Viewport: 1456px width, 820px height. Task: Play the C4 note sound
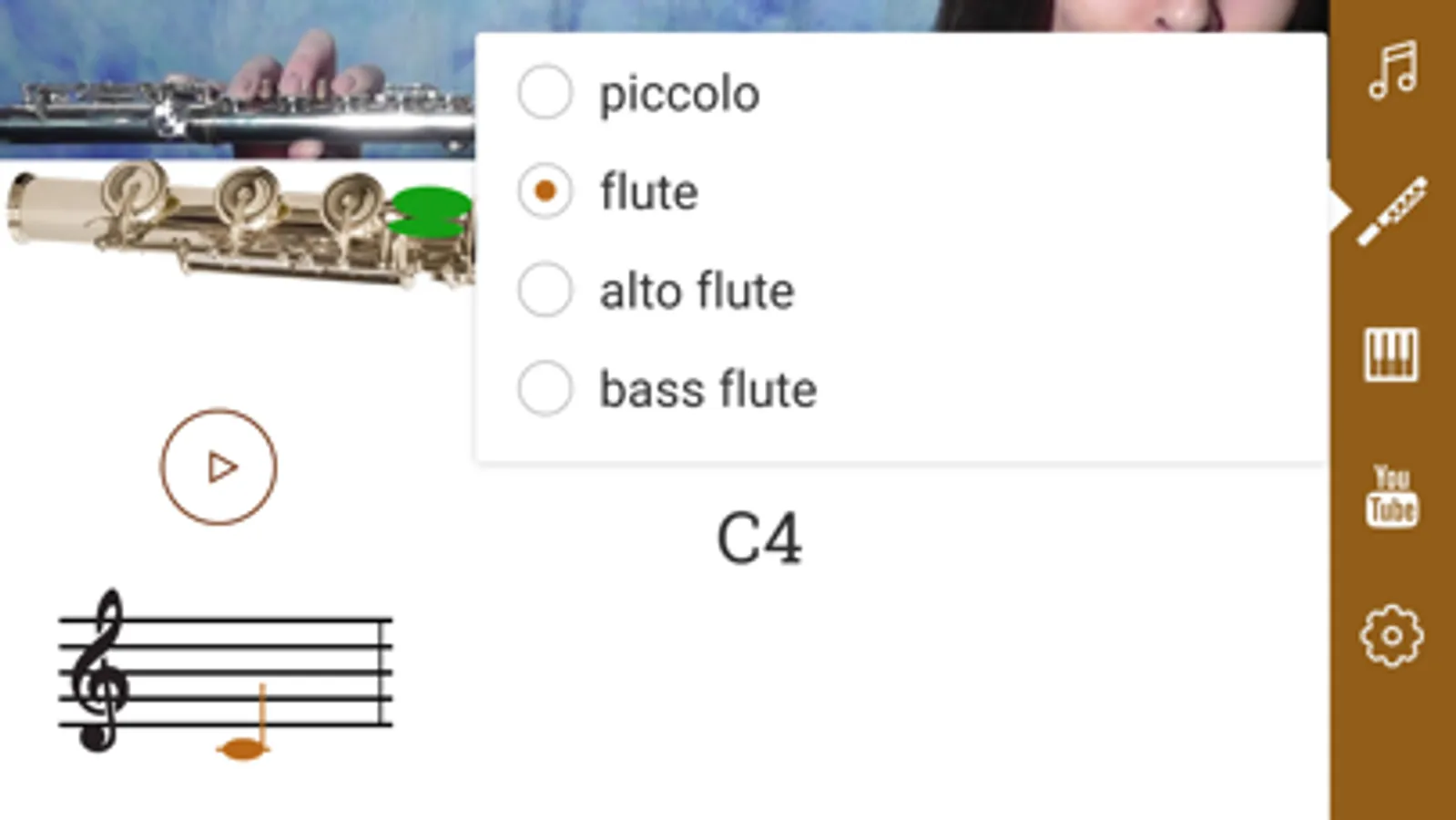coord(218,466)
